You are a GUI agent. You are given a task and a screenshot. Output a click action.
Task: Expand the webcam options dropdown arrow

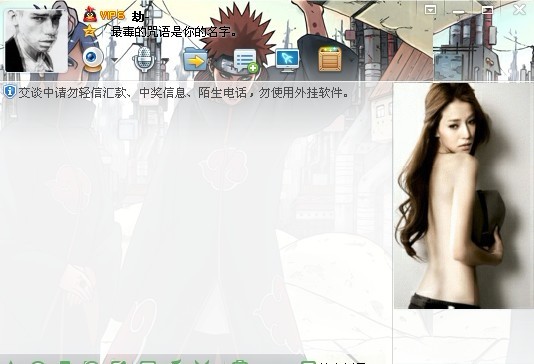pos(114,61)
